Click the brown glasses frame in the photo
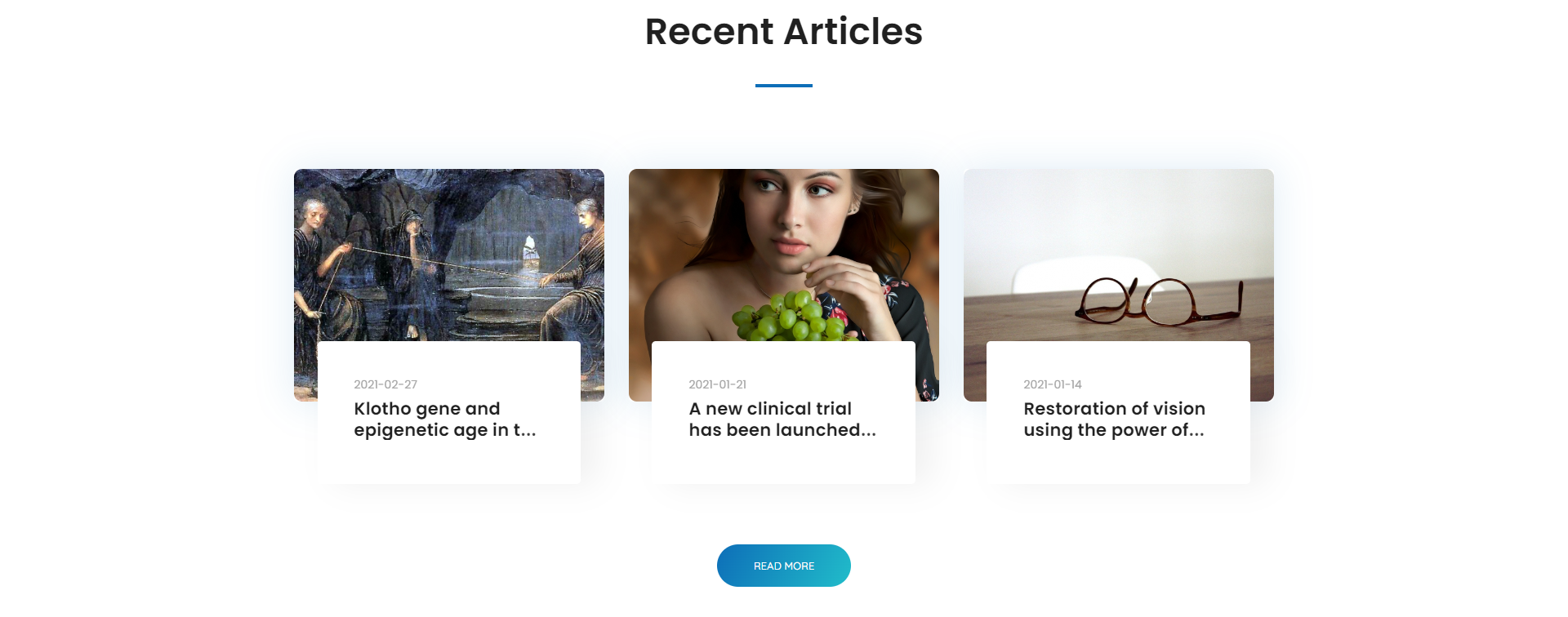Screen dimensions: 1568x617 [1159, 301]
